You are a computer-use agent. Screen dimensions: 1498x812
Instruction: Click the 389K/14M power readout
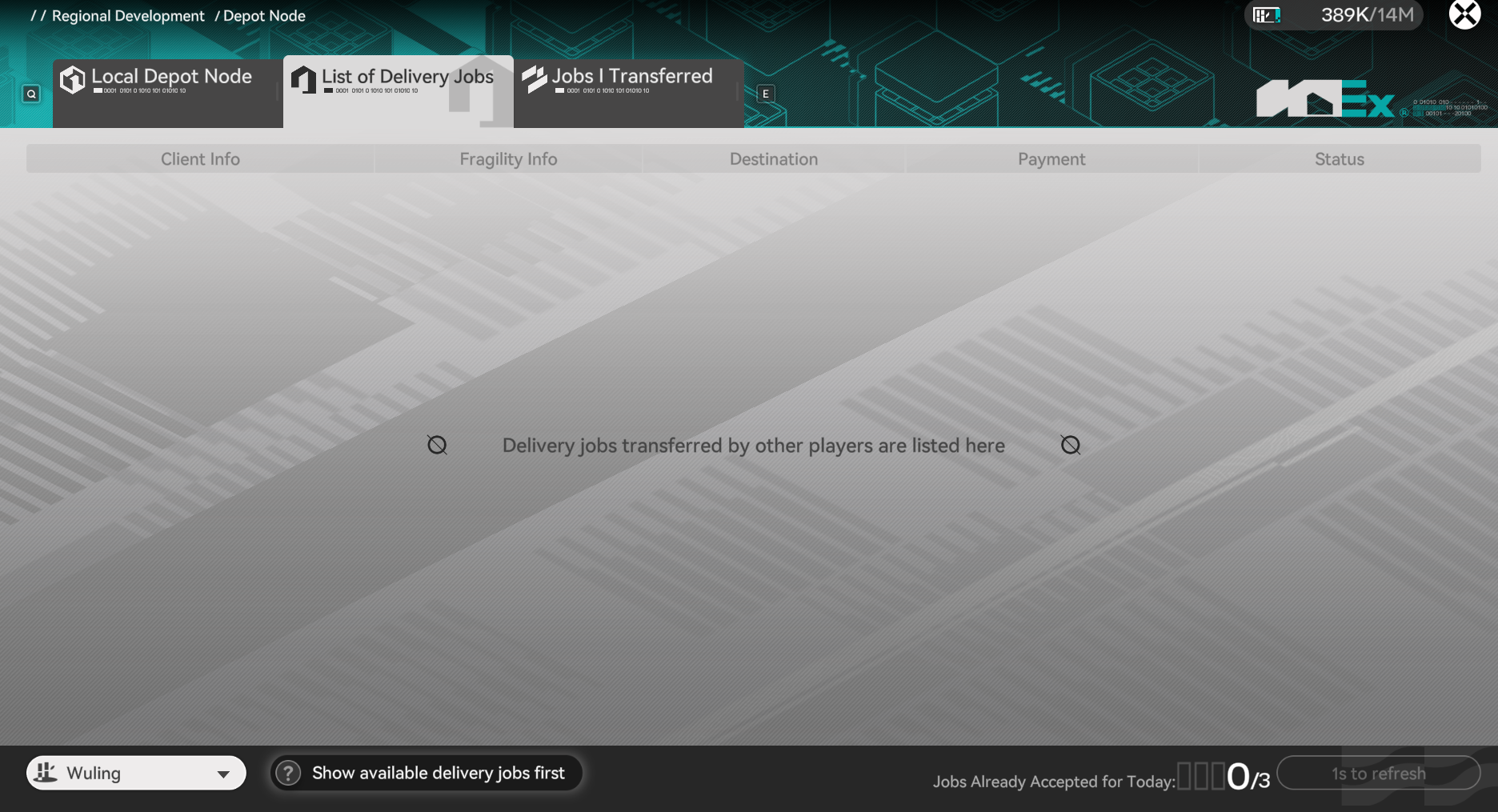pos(1368,15)
